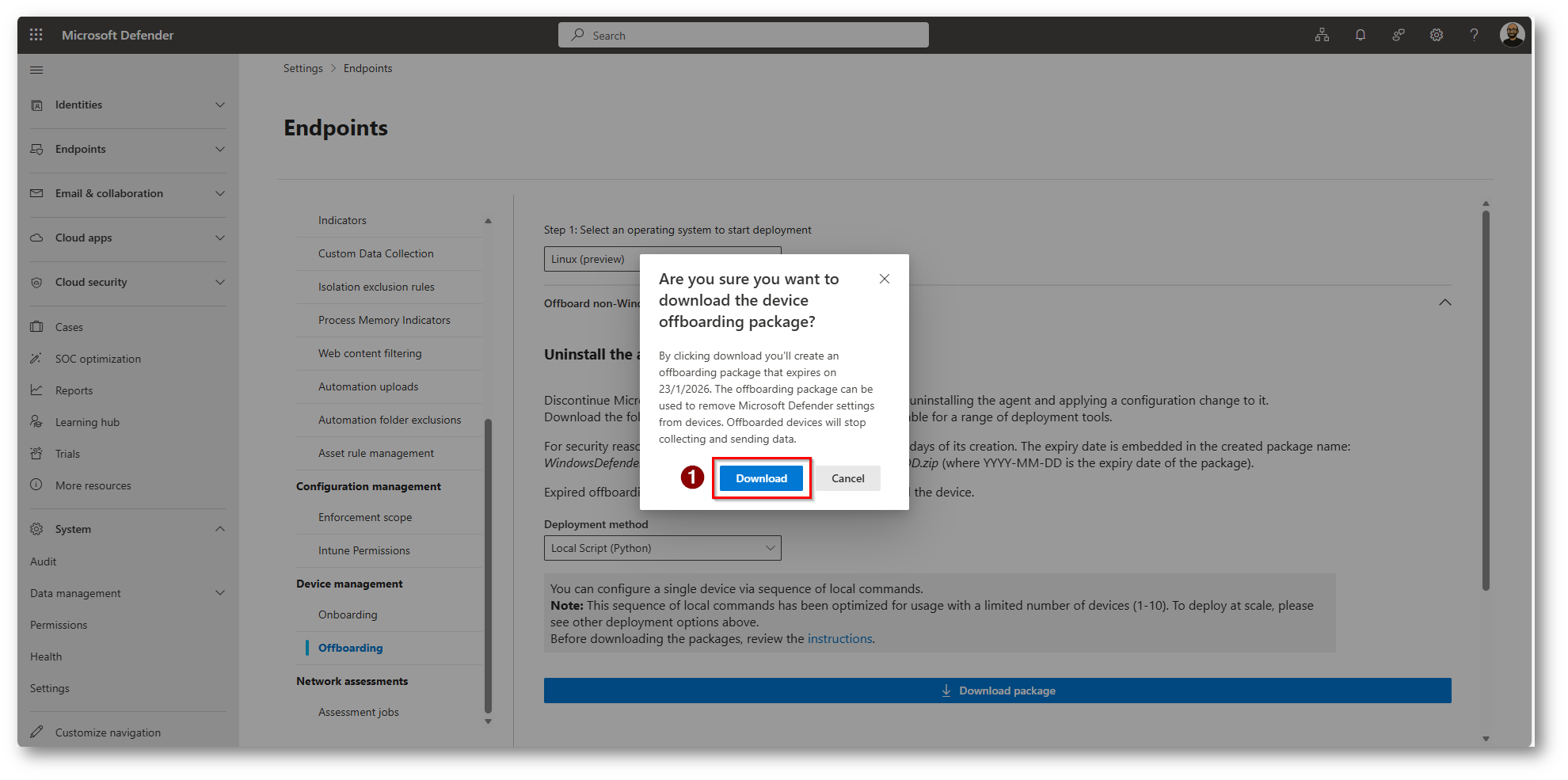Open Enforcement scope settings
Image resolution: width=1568 pixels, height=780 pixels.
click(365, 517)
